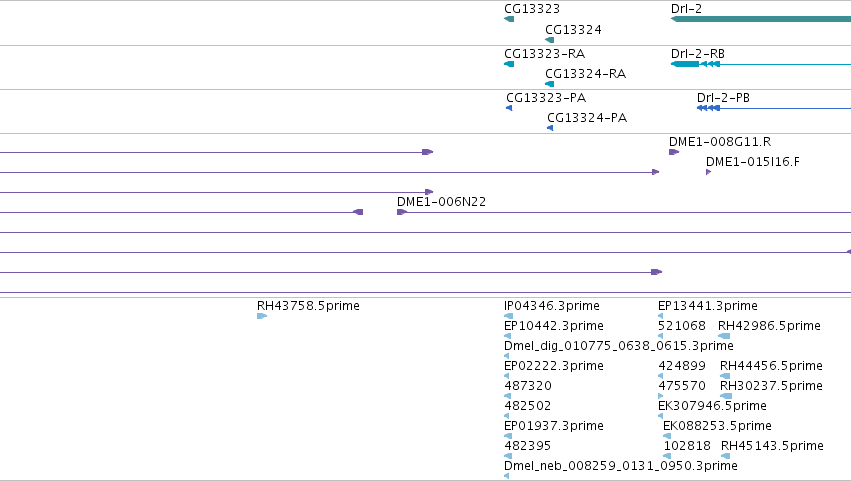The width and height of the screenshot is (851, 481).
Task: Click the 487320 feature label
Action: (528, 386)
